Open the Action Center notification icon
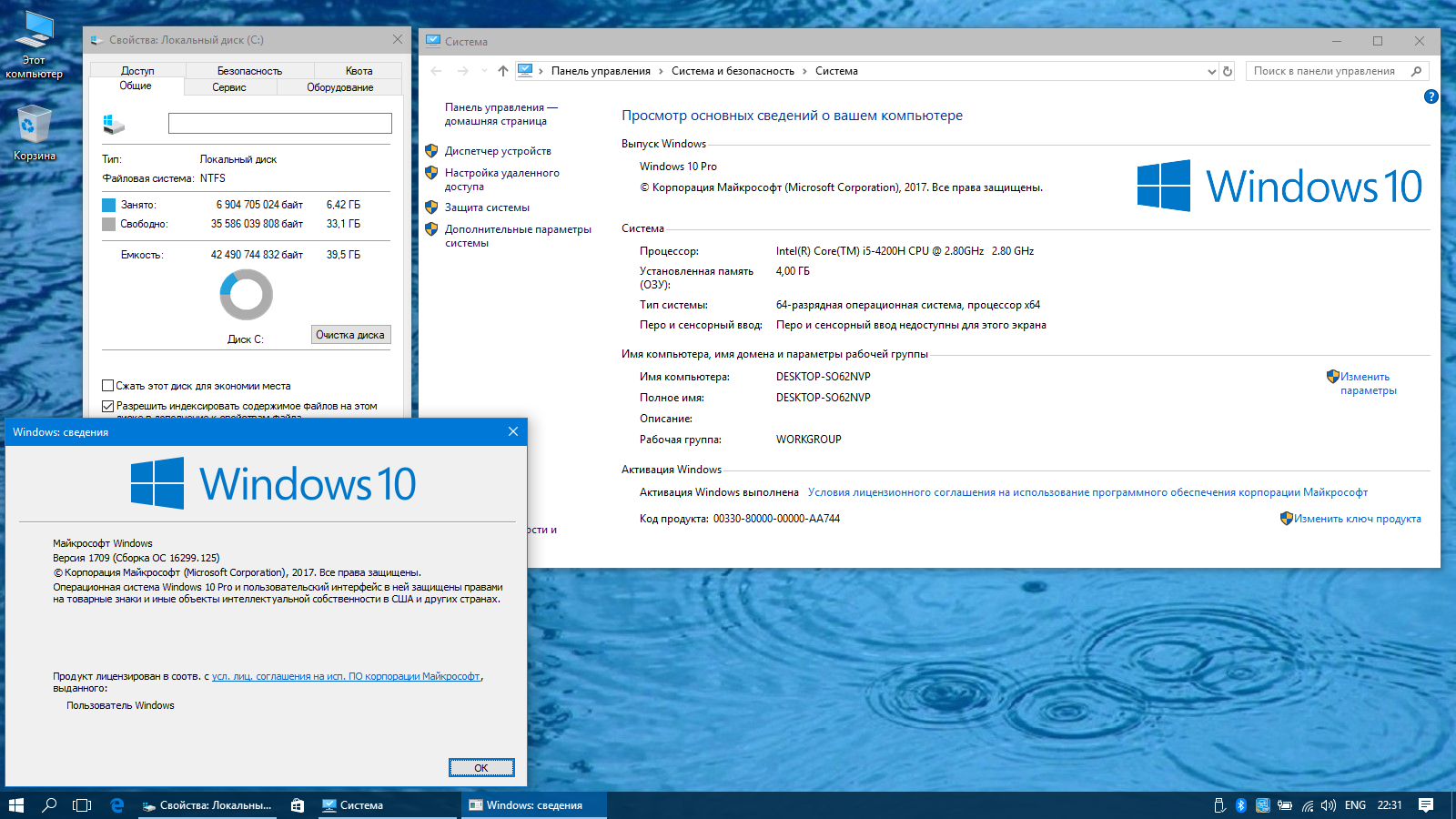 point(1426,805)
